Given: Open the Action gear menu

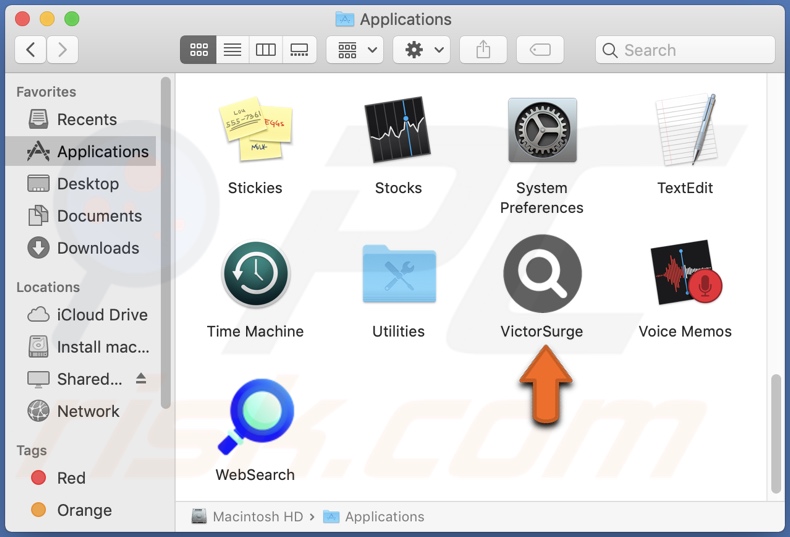Looking at the screenshot, I should click(x=422, y=50).
